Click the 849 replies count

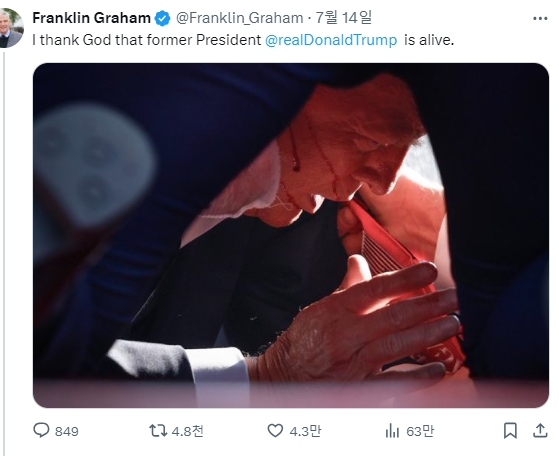pyautogui.click(x=67, y=431)
